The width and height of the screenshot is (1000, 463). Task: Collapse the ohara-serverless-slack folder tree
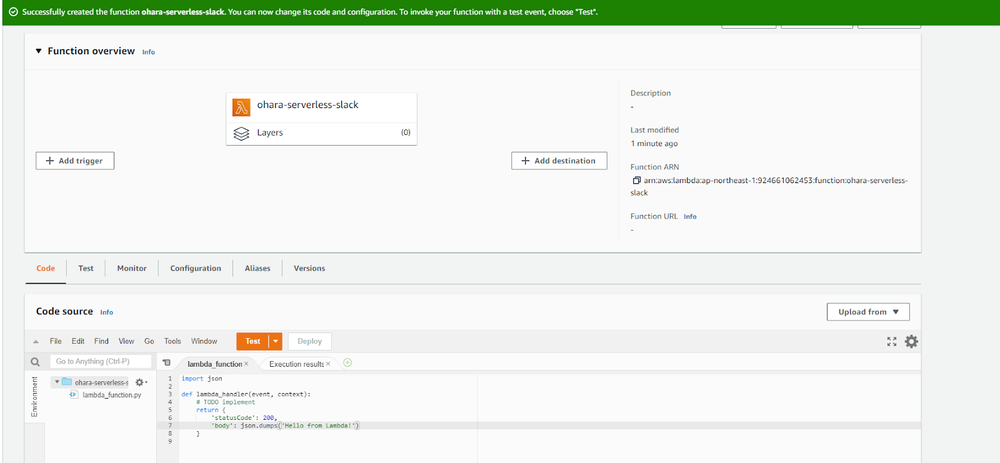(x=57, y=382)
